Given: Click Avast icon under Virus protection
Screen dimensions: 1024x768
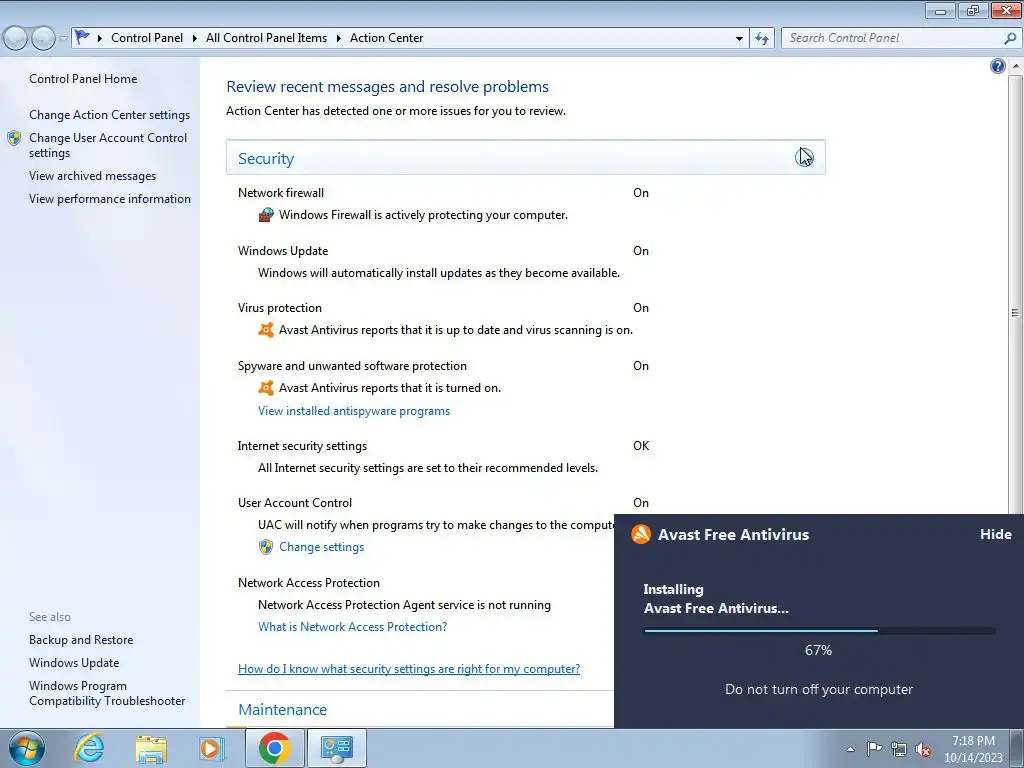Looking at the screenshot, I should [x=266, y=330].
